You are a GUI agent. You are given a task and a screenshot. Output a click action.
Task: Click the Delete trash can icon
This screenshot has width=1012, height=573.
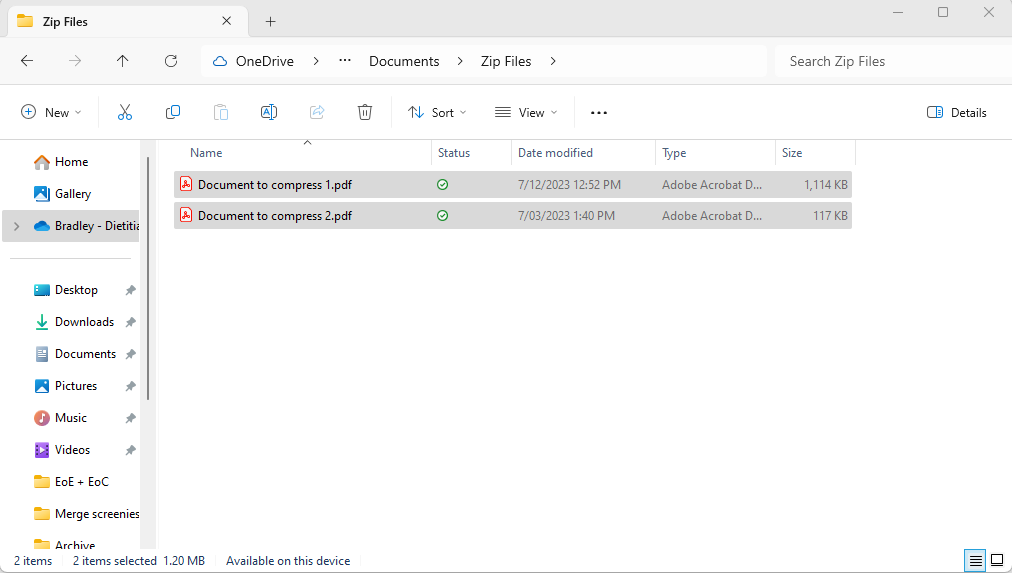pyautogui.click(x=365, y=113)
